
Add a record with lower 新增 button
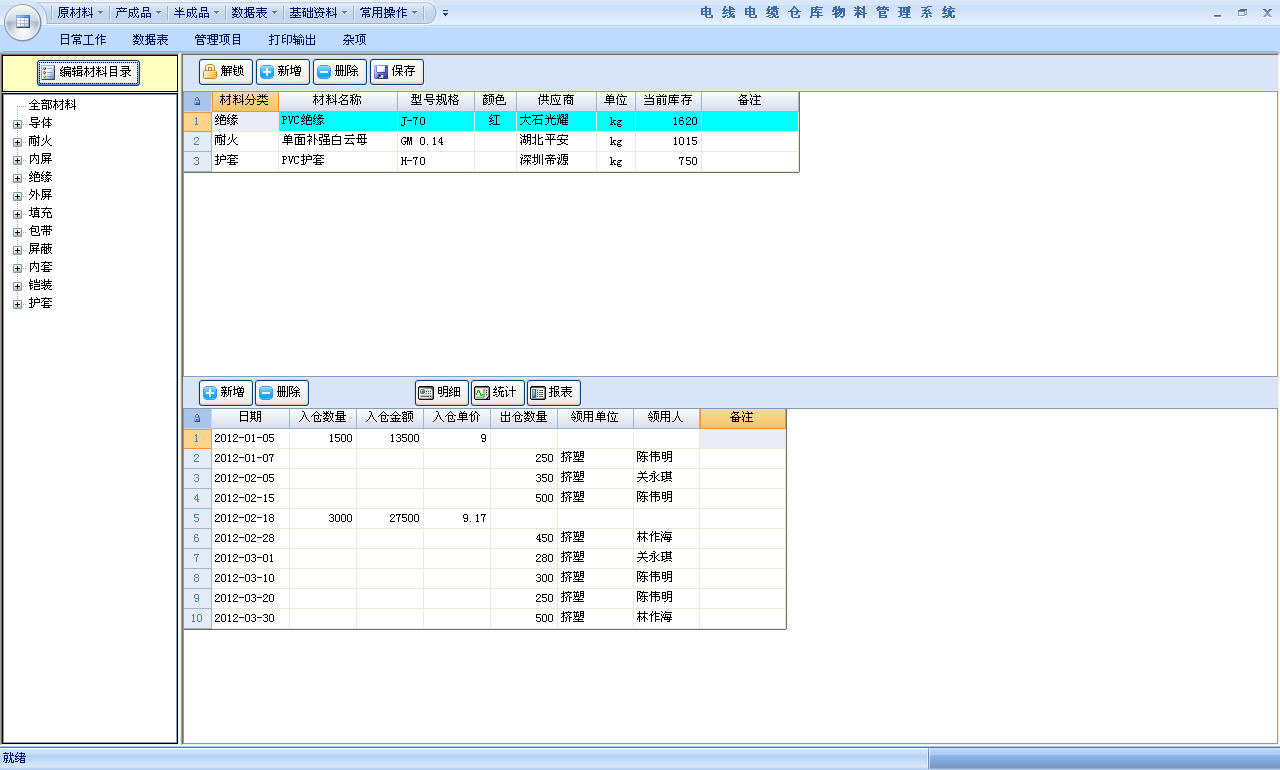(224, 393)
